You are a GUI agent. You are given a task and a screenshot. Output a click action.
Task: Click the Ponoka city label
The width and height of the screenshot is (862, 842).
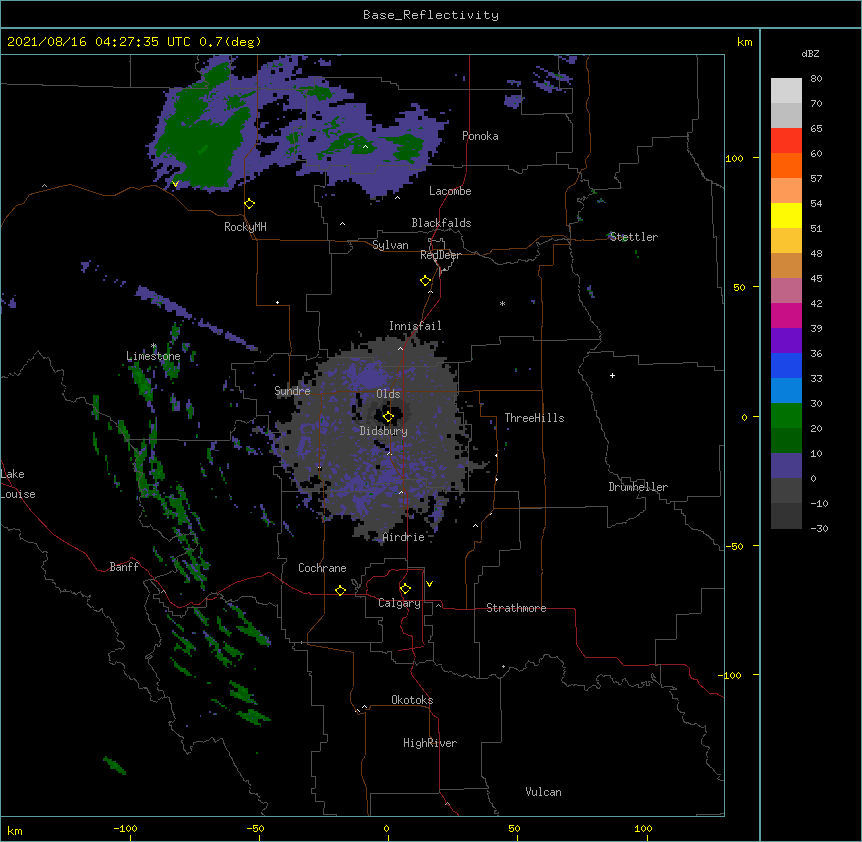pos(480,136)
